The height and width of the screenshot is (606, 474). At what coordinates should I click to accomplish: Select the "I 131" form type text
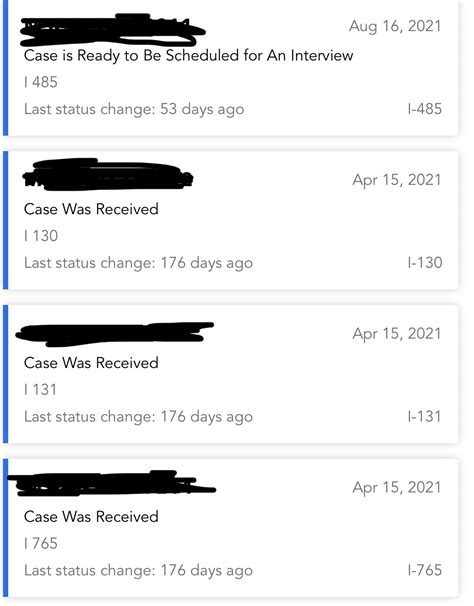(40, 390)
